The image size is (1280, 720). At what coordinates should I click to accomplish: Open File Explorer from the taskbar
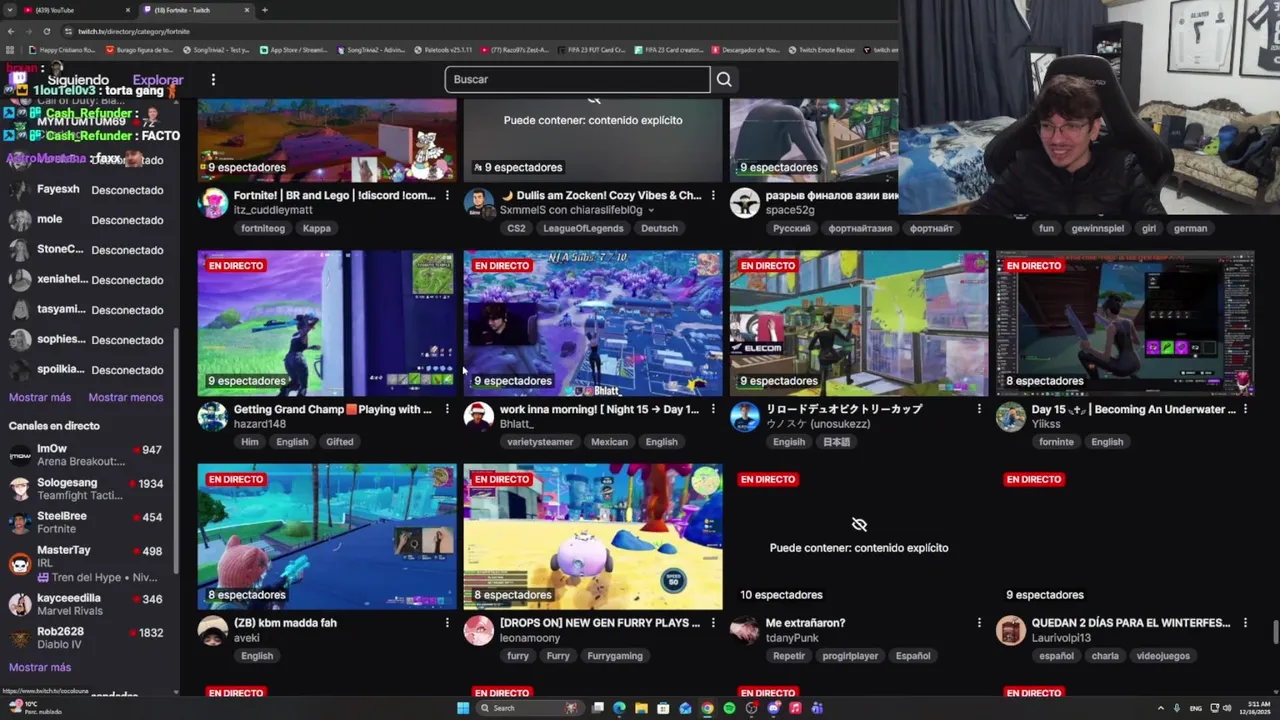click(x=641, y=708)
